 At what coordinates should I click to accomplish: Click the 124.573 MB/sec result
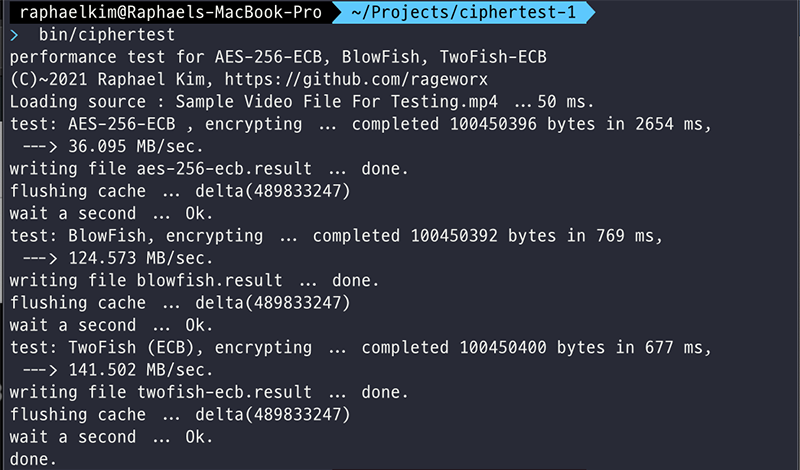(140, 258)
